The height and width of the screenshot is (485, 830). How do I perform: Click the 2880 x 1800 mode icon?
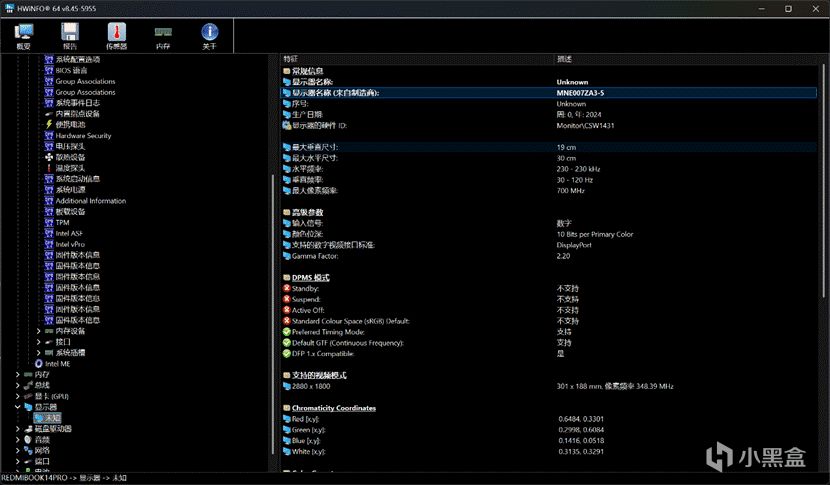[x=286, y=387]
